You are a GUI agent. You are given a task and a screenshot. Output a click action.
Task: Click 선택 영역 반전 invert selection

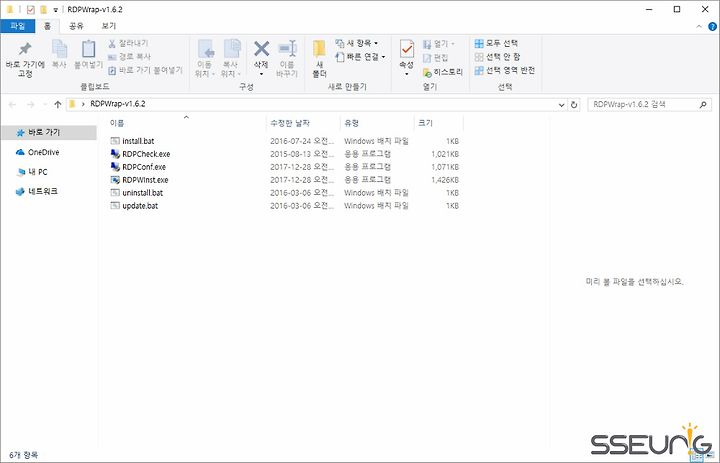click(x=505, y=70)
